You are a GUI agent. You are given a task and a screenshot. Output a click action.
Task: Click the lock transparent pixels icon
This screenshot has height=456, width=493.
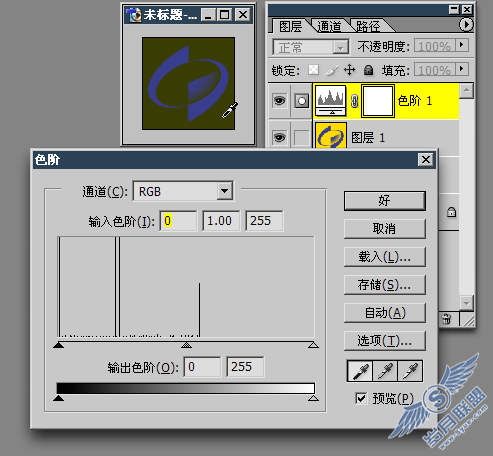click(313, 70)
